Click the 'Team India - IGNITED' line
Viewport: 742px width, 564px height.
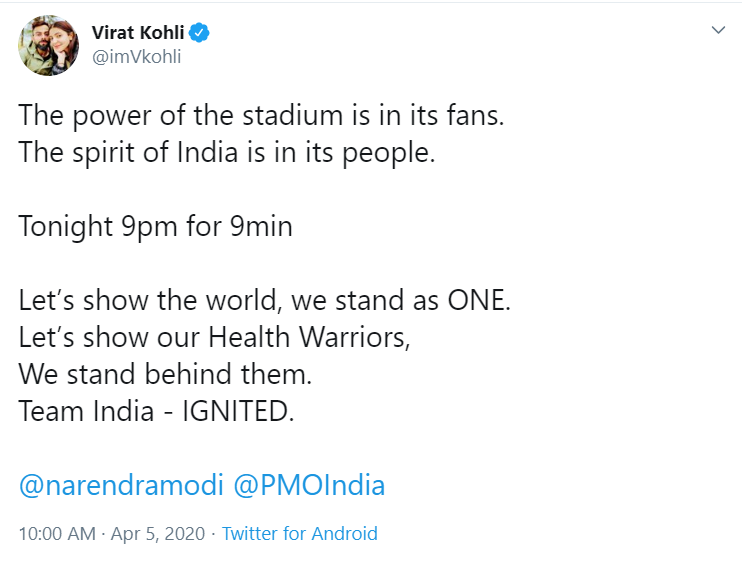[x=156, y=412]
